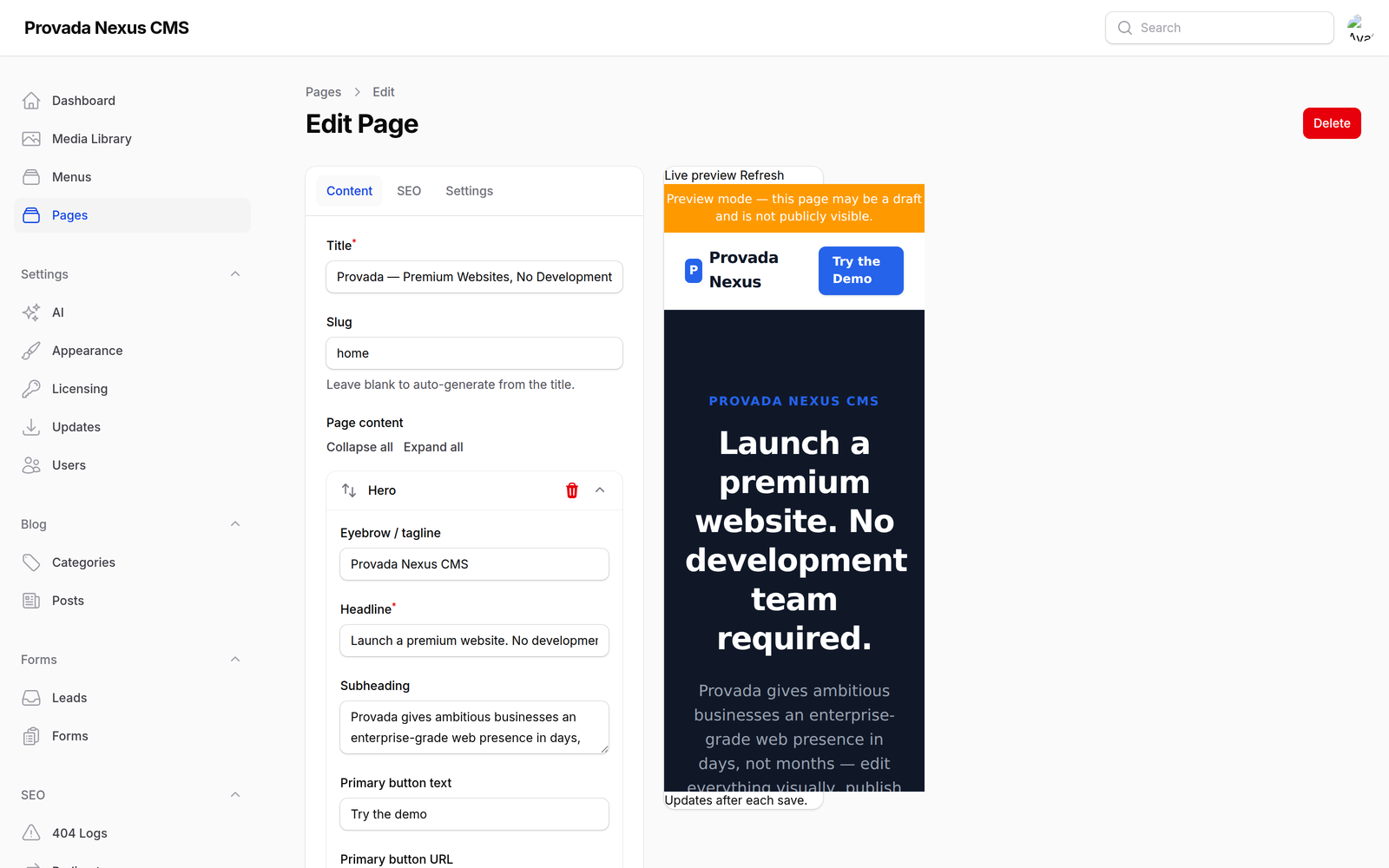
Task: Focus the Search input field
Action: (x=1219, y=28)
